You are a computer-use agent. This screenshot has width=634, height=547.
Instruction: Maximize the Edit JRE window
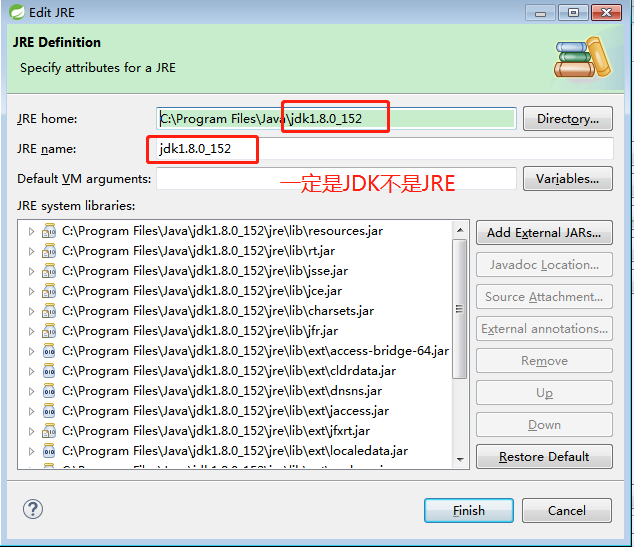coord(573,13)
